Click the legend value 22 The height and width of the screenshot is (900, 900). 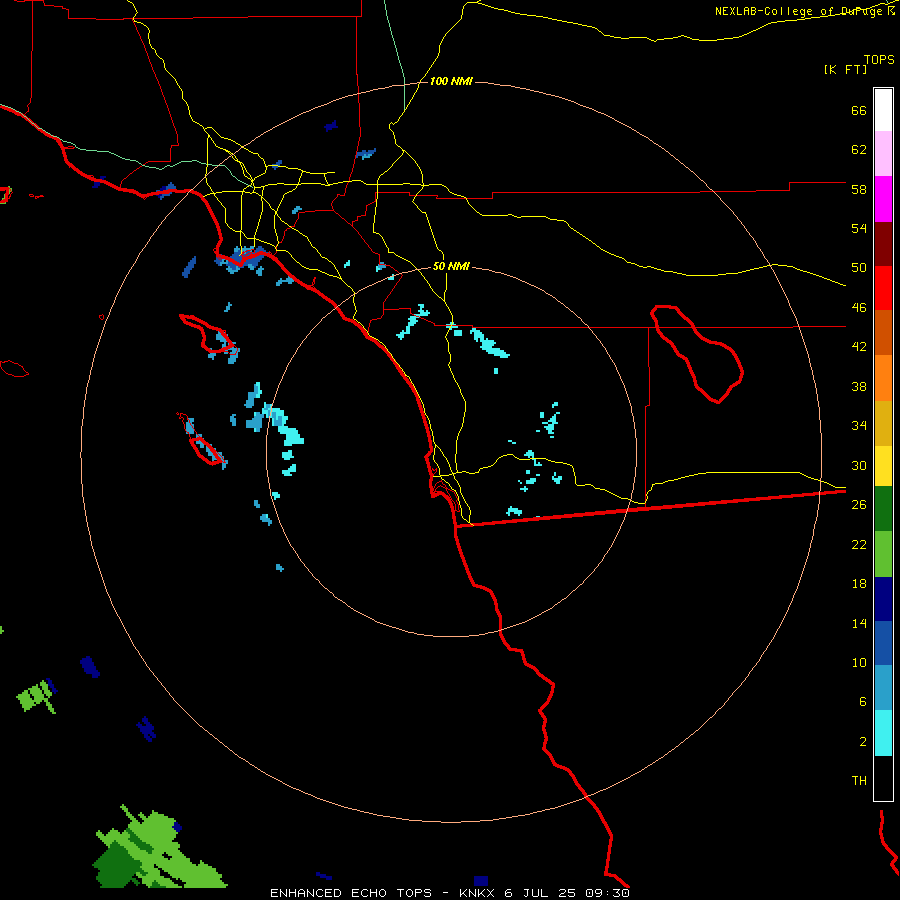pyautogui.click(x=859, y=544)
